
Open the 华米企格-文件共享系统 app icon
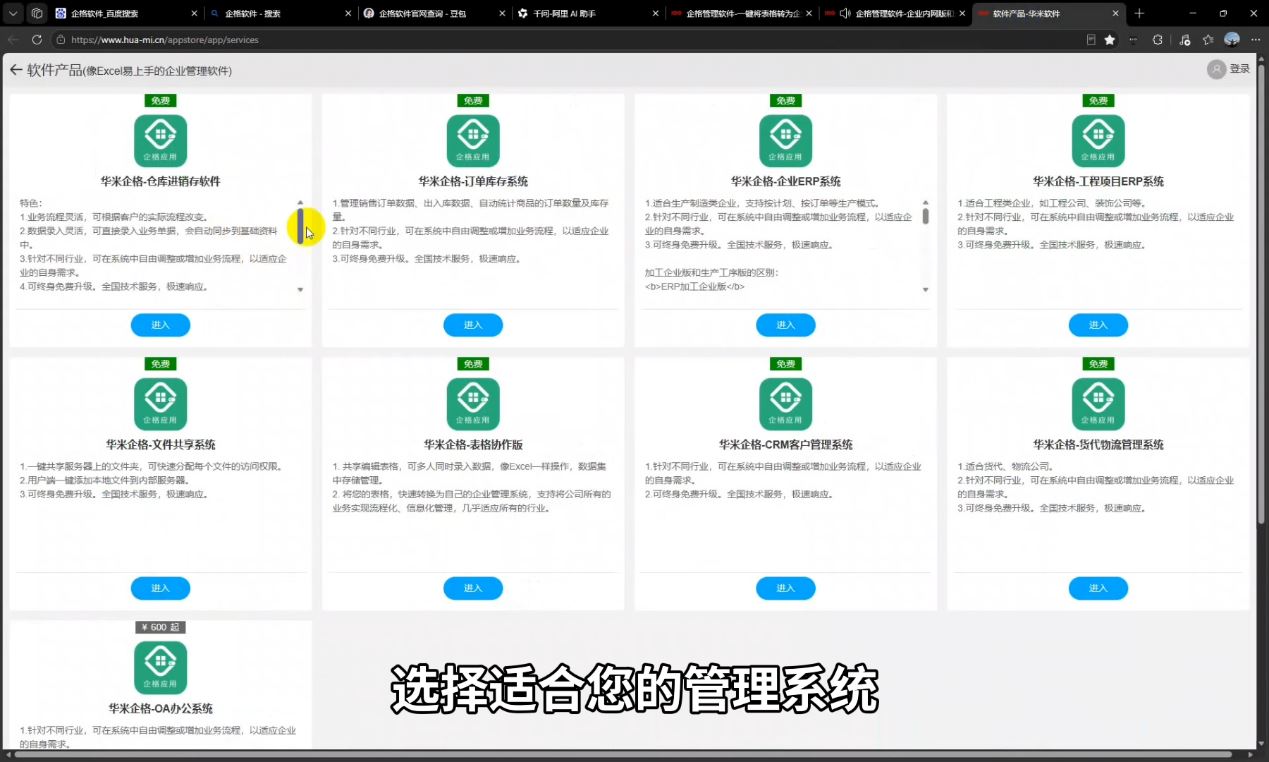160,404
